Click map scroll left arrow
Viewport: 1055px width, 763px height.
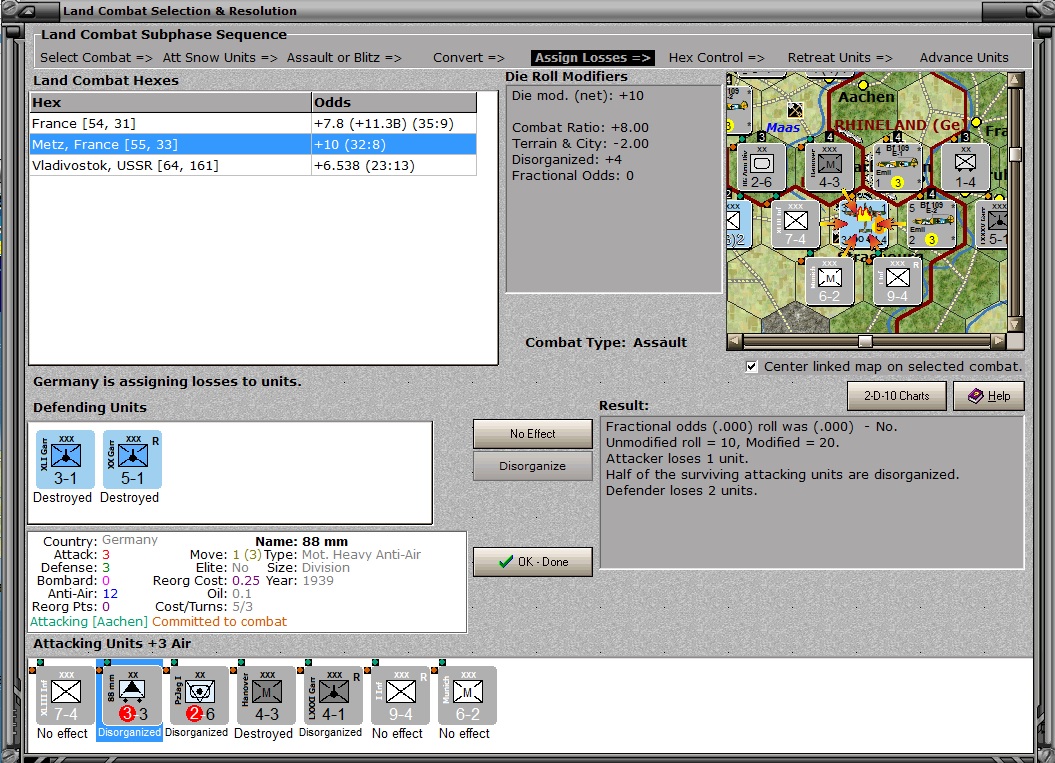(734, 342)
